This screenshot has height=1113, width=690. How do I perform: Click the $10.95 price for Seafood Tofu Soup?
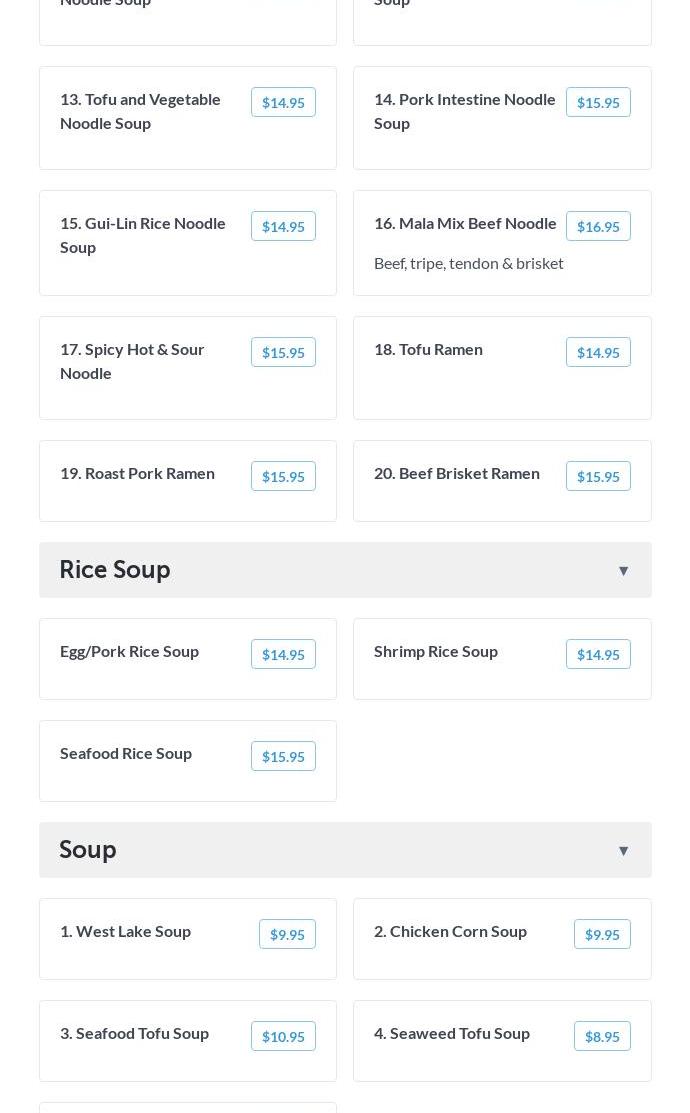[283, 1036]
